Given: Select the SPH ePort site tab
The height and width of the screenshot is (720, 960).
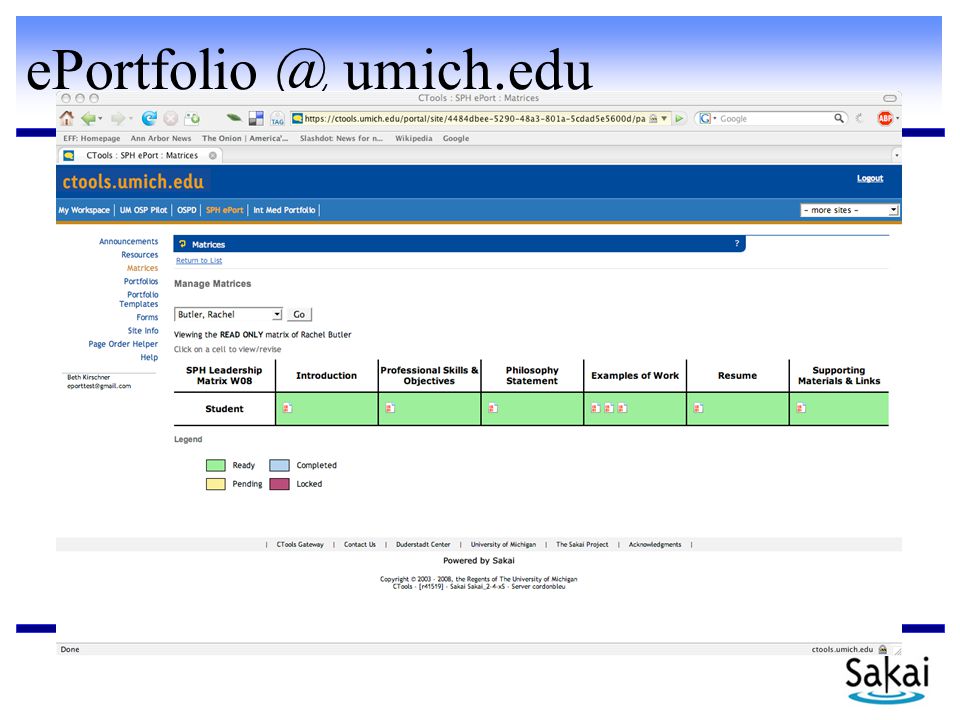Looking at the screenshot, I should [225, 210].
